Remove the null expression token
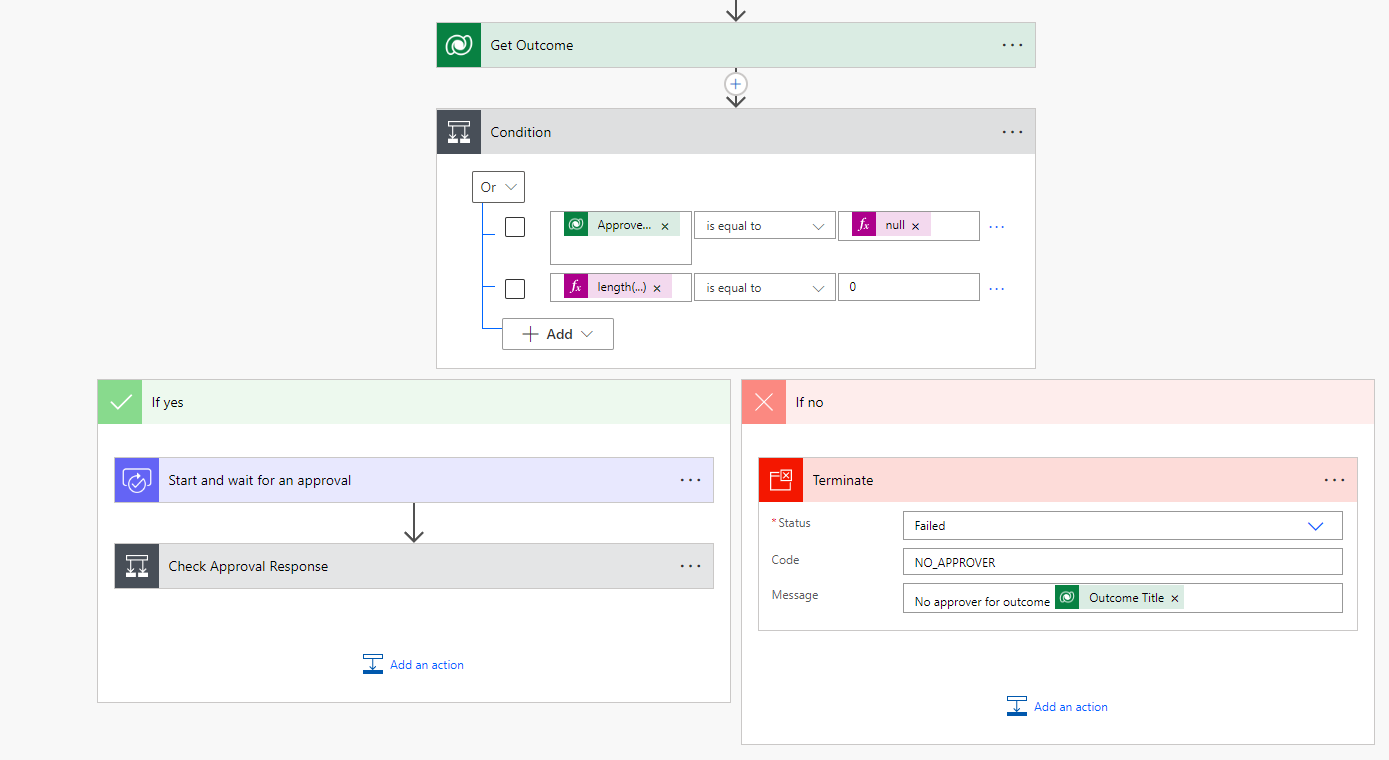The height and width of the screenshot is (760, 1389). click(915, 226)
